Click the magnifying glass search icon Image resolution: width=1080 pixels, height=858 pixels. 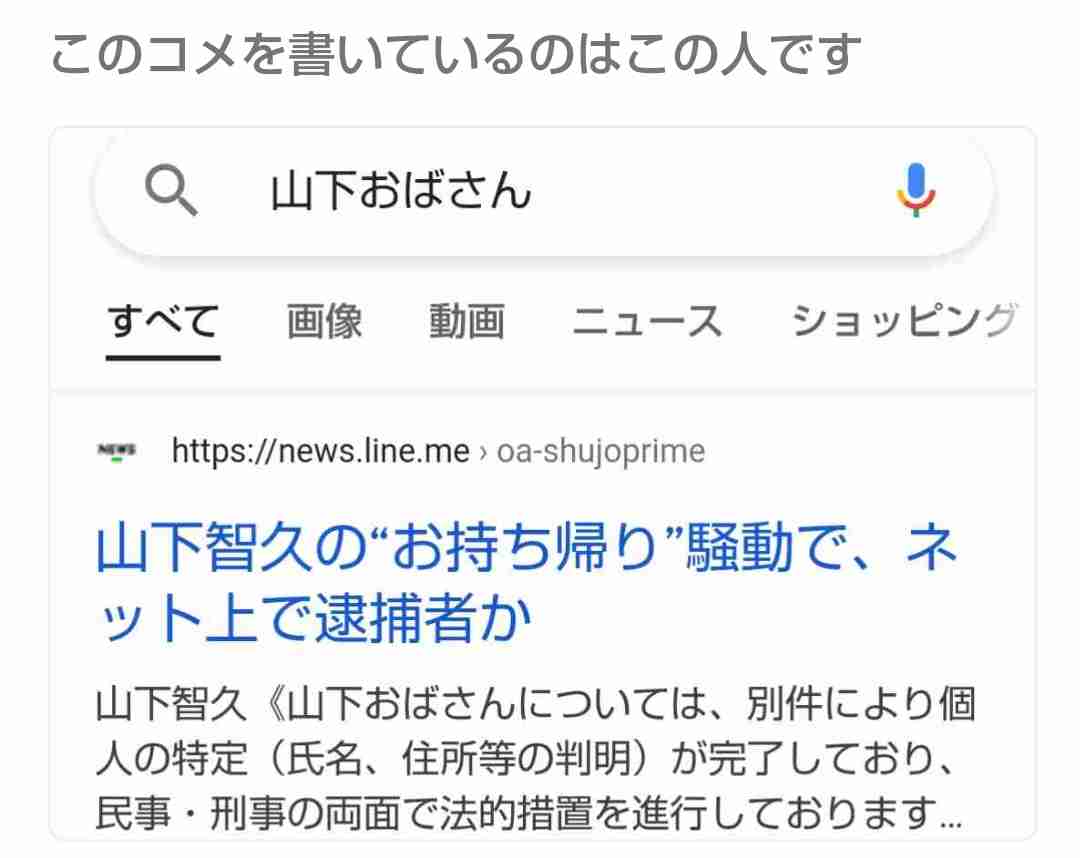pos(171,191)
